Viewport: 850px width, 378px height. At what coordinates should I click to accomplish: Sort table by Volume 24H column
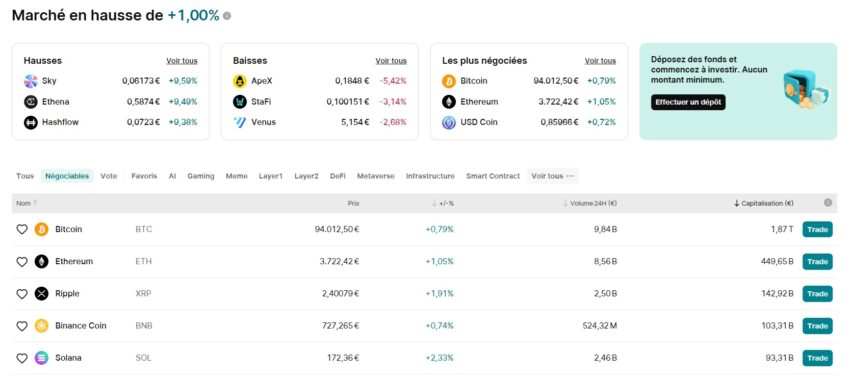[x=590, y=203]
